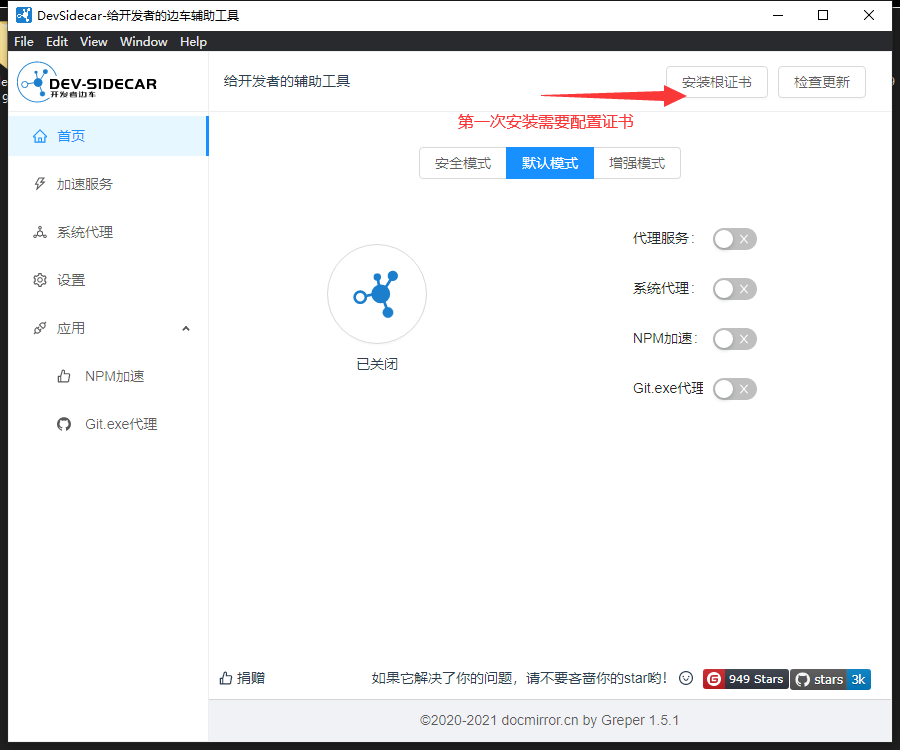900x750 pixels.
Task: Select 安全模式 mode
Action: (x=463, y=163)
